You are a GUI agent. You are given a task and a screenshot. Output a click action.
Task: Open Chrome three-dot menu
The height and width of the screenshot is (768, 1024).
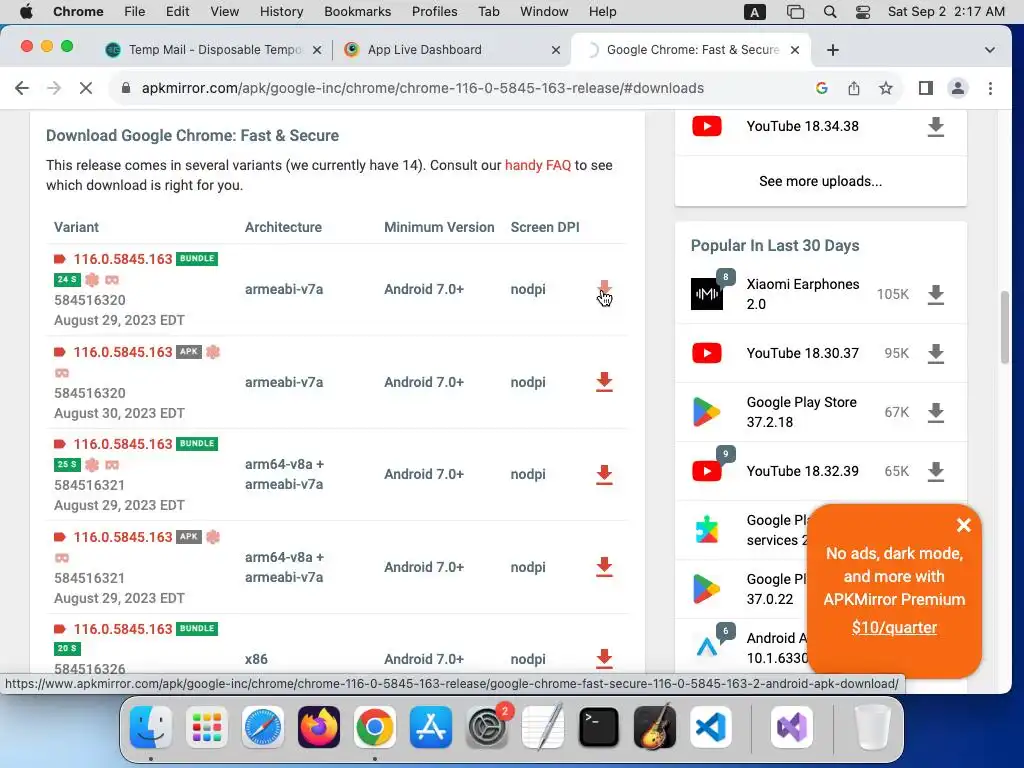click(990, 88)
